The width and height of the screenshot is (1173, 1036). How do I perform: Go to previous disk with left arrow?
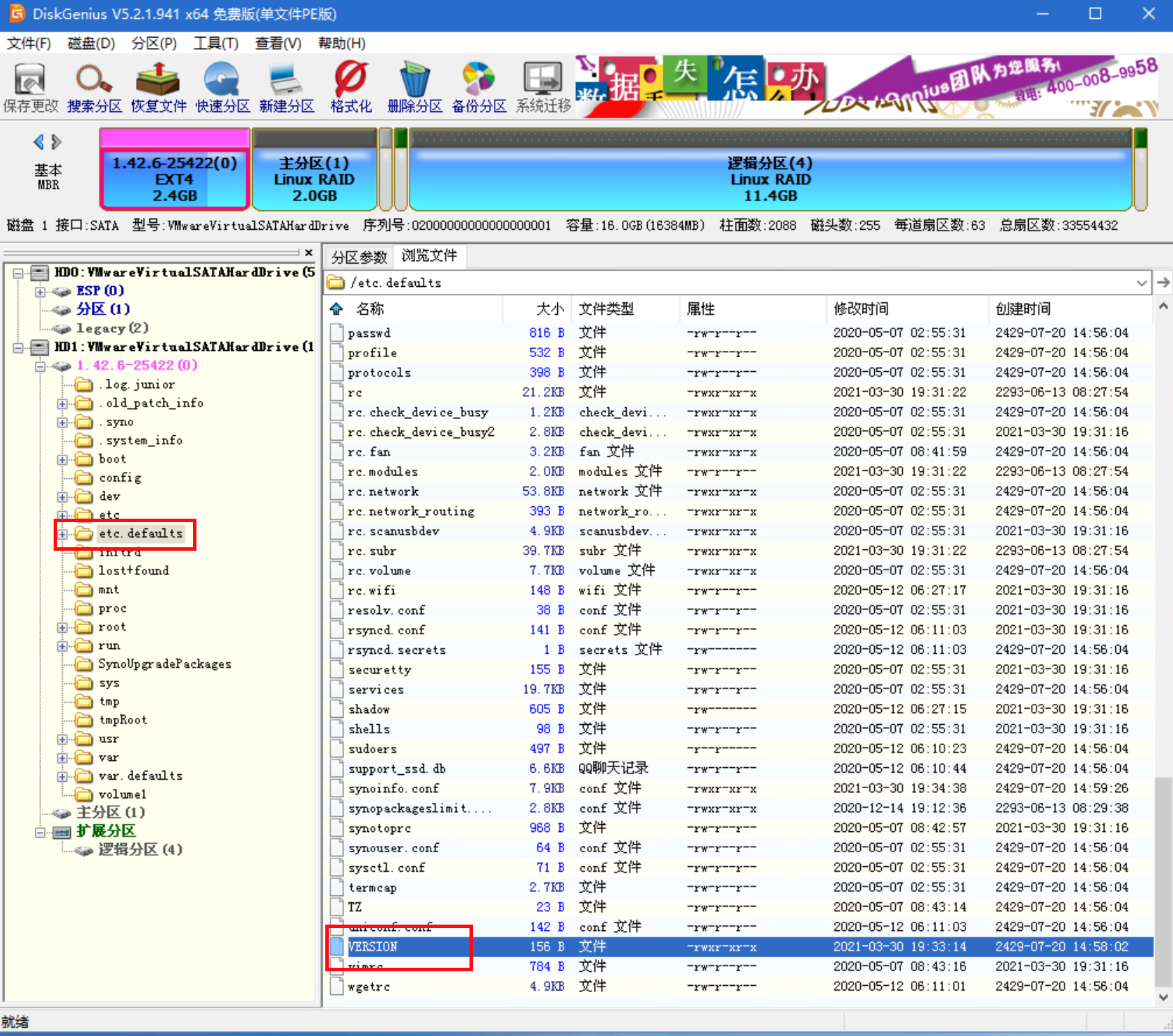click(39, 142)
